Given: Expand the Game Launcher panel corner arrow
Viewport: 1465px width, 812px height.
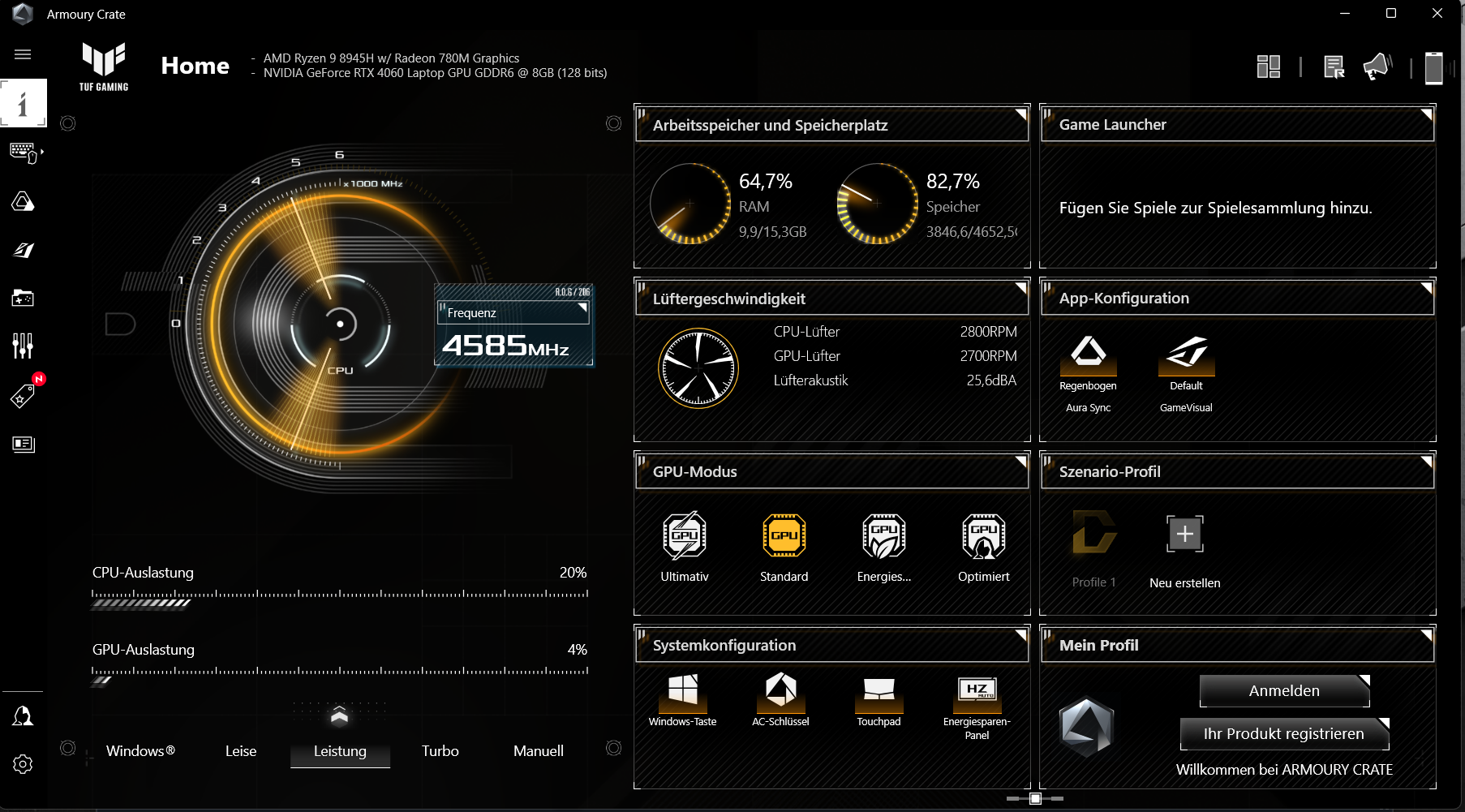Looking at the screenshot, I should point(1426,114).
